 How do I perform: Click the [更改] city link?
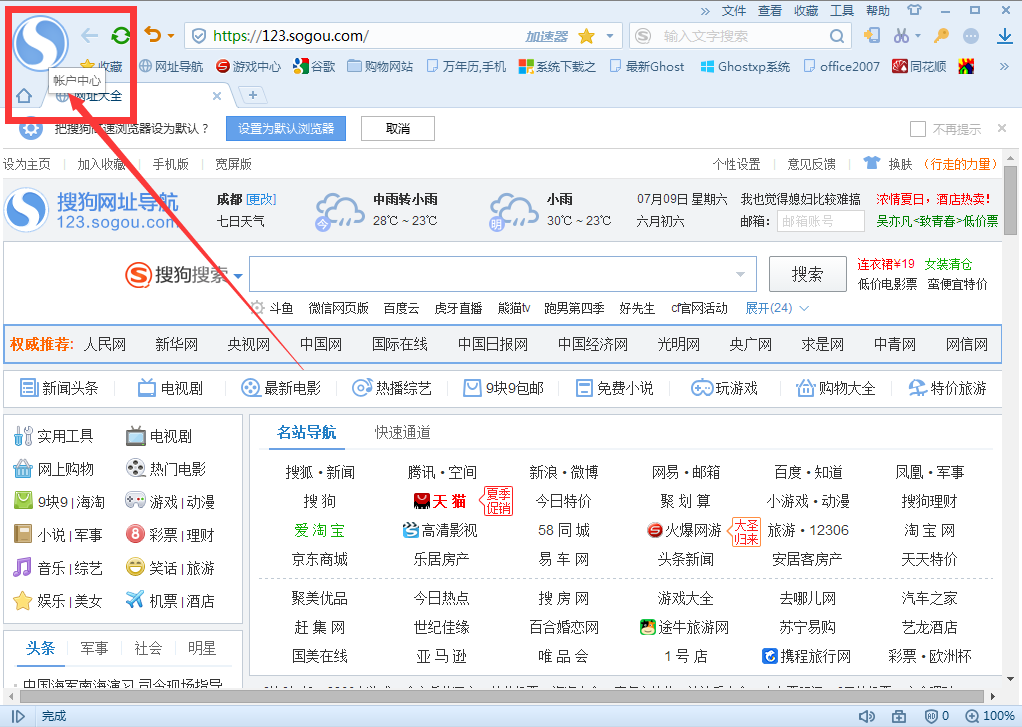click(261, 200)
